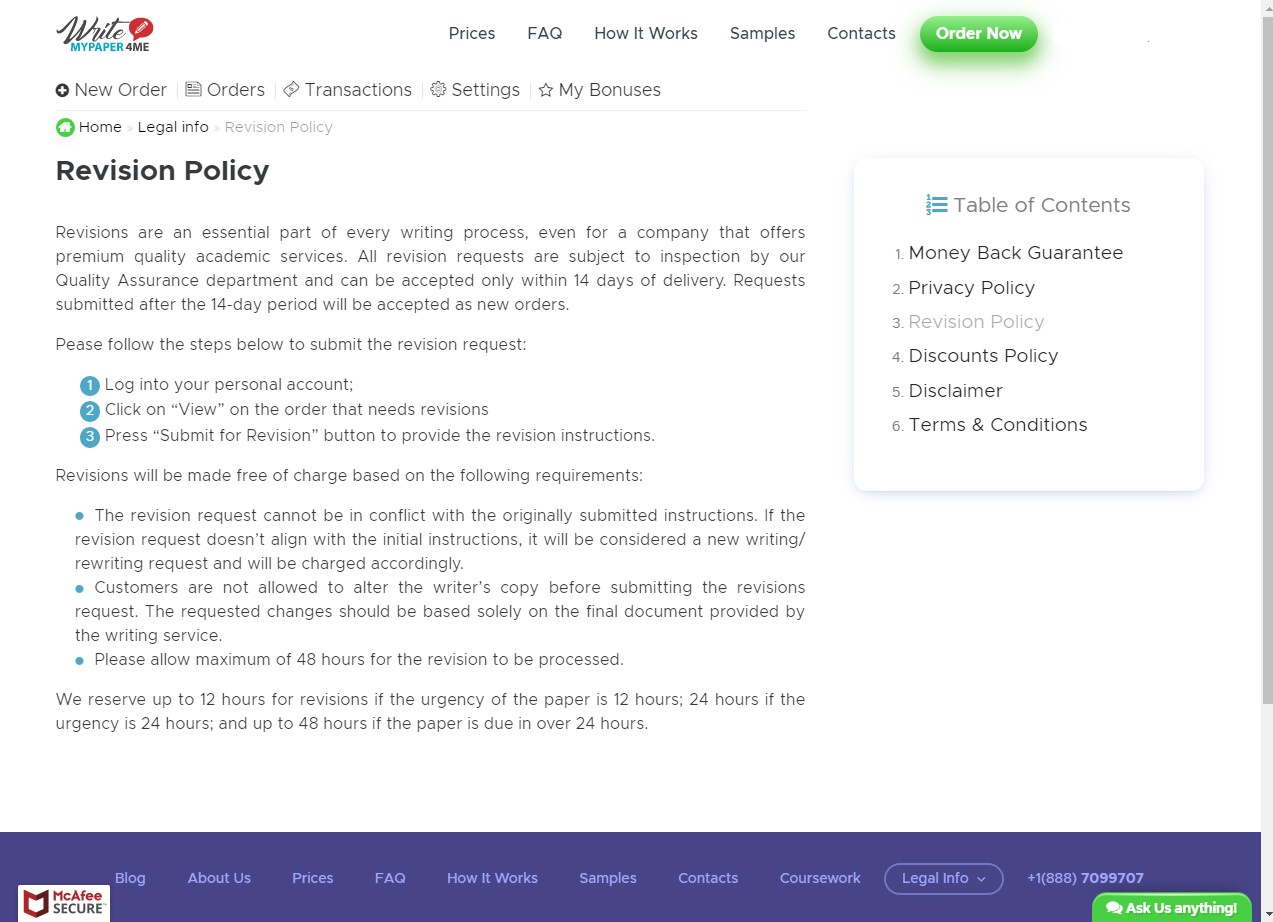This screenshot has height=922, width=1273.
Task: Click the Transactions tag icon
Action: pos(291,90)
